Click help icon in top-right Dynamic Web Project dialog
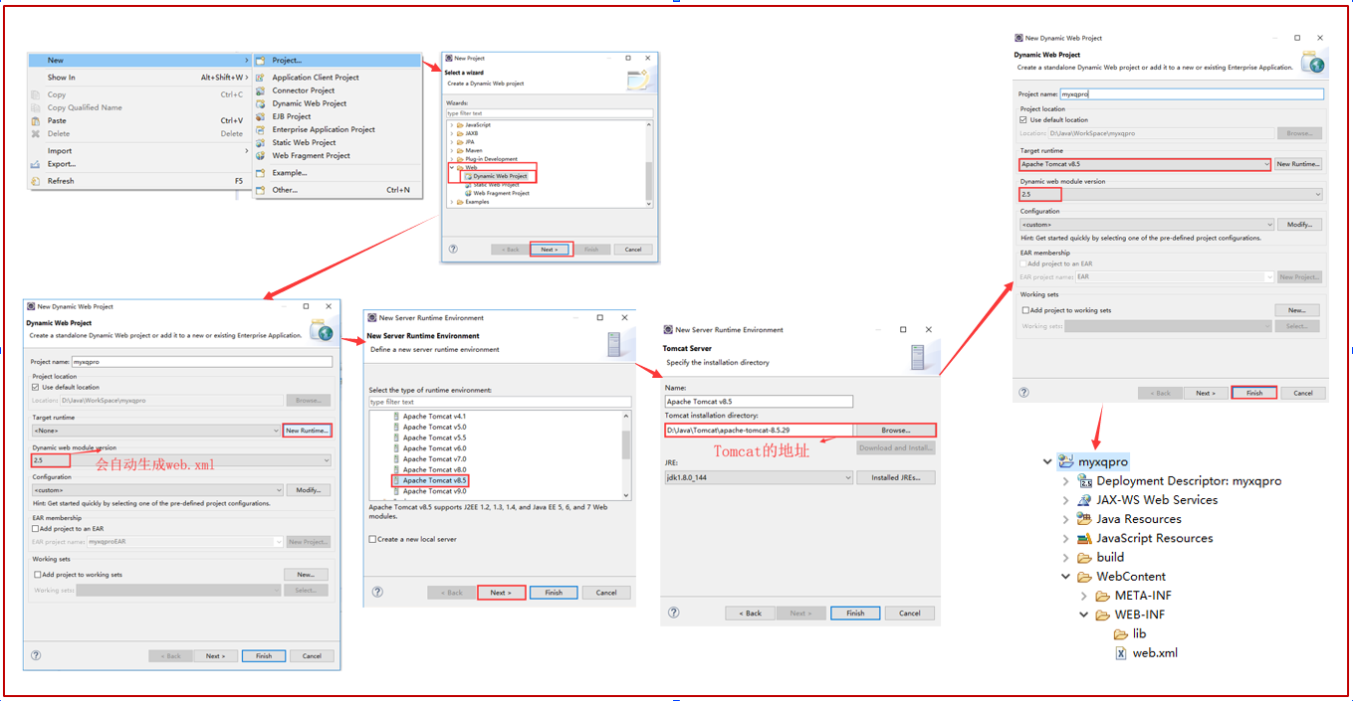 [x=1023, y=393]
